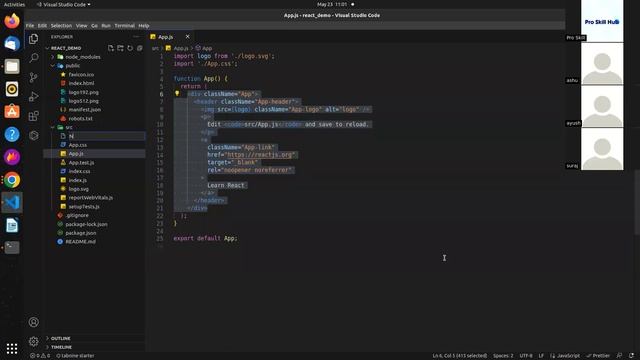Open the Extensions view
Viewport: 640px width, 360px height.
point(34,116)
